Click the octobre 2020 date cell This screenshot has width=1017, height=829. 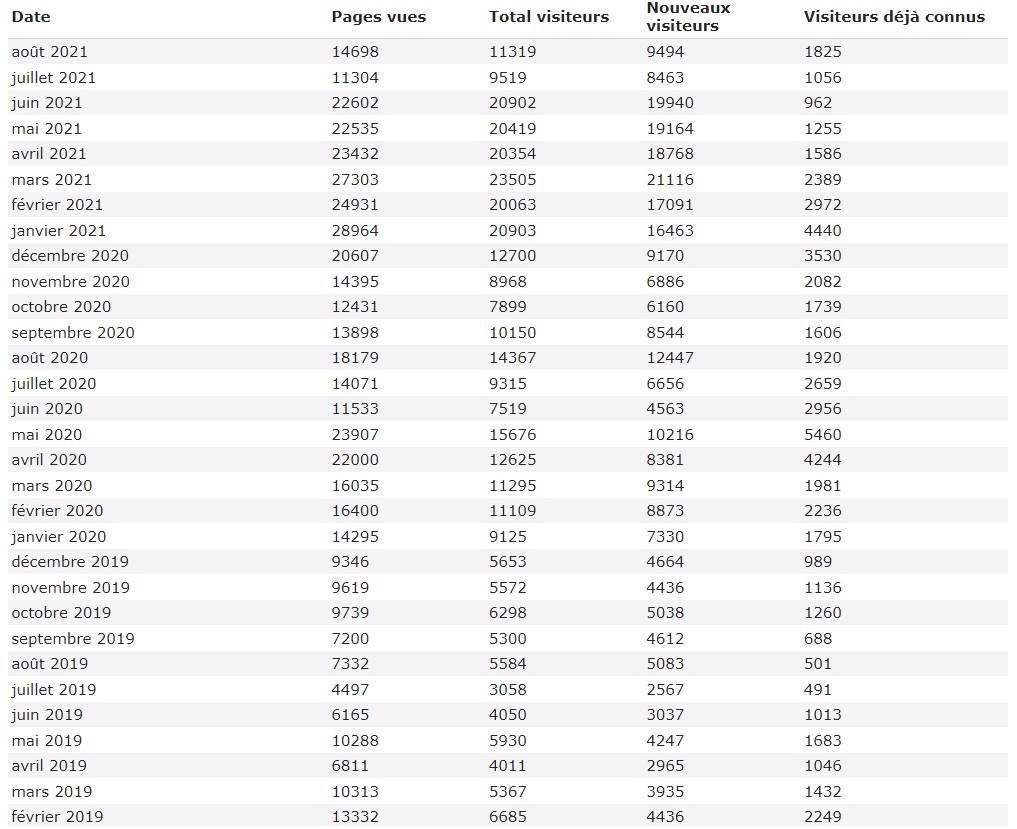(61, 307)
